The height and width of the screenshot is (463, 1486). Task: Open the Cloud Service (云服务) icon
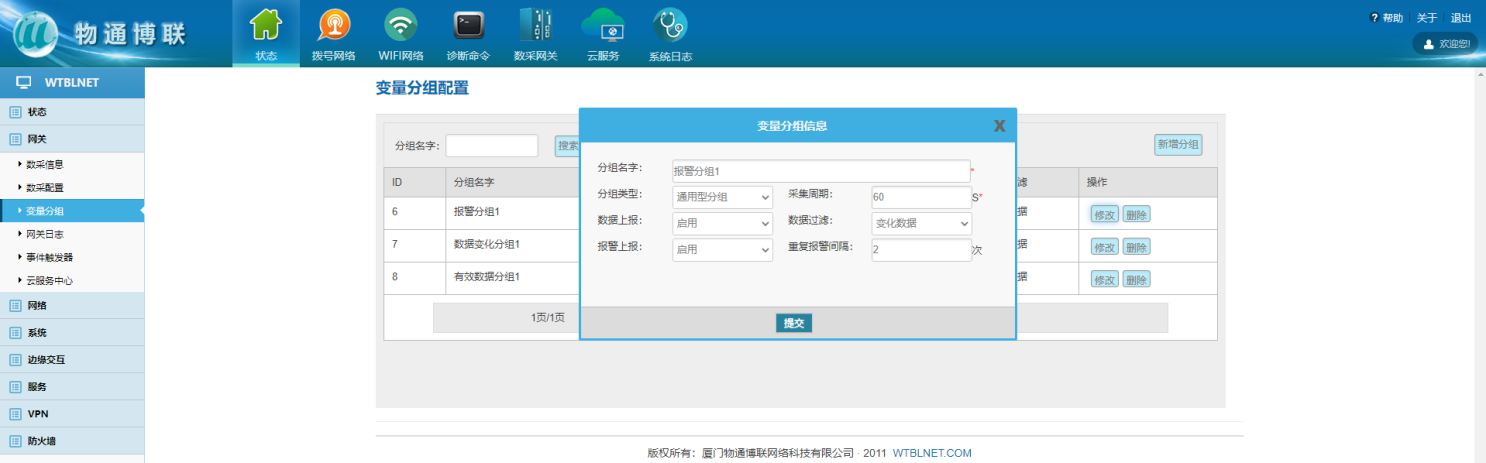602,25
